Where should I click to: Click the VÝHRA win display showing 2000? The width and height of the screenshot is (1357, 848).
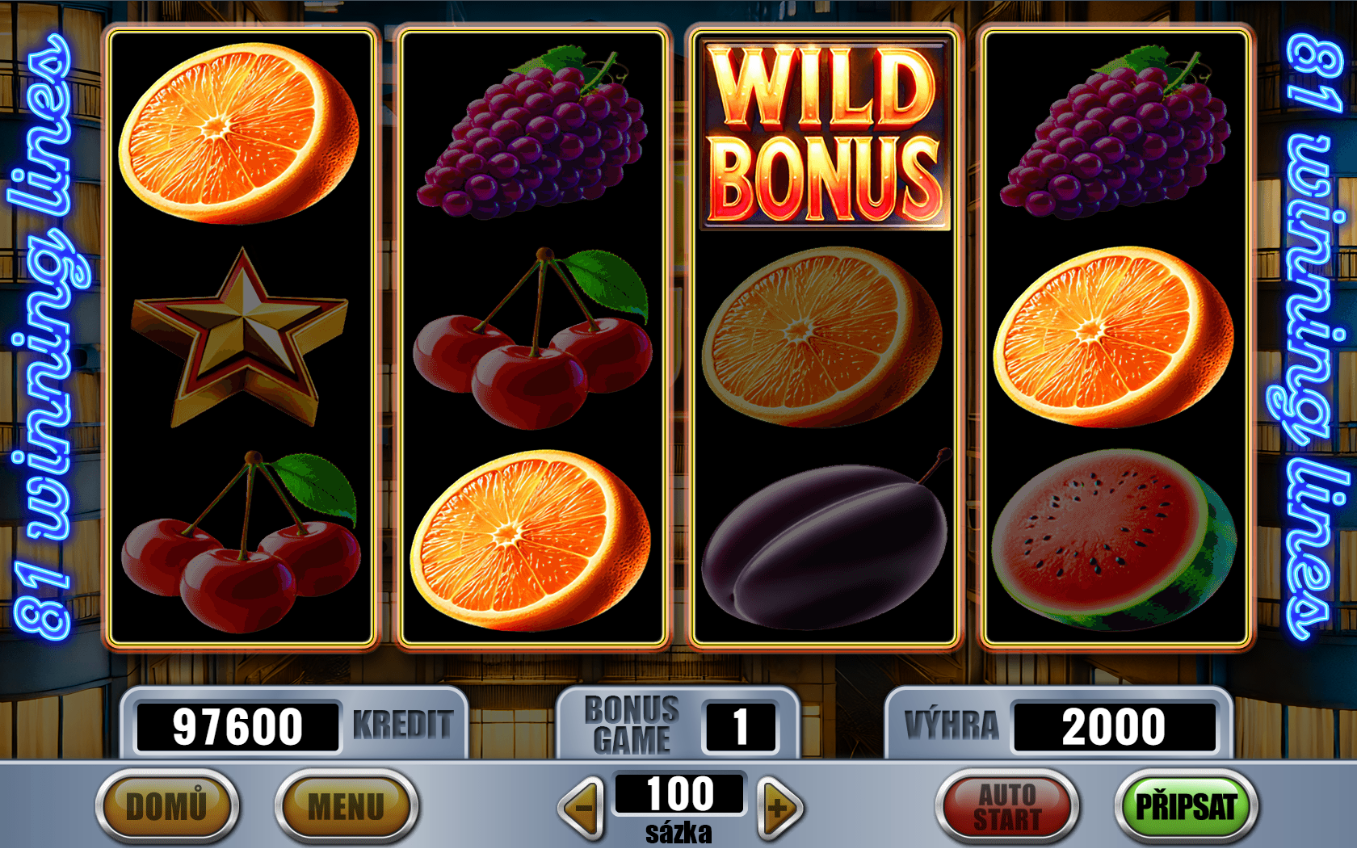pyautogui.click(x=1114, y=727)
